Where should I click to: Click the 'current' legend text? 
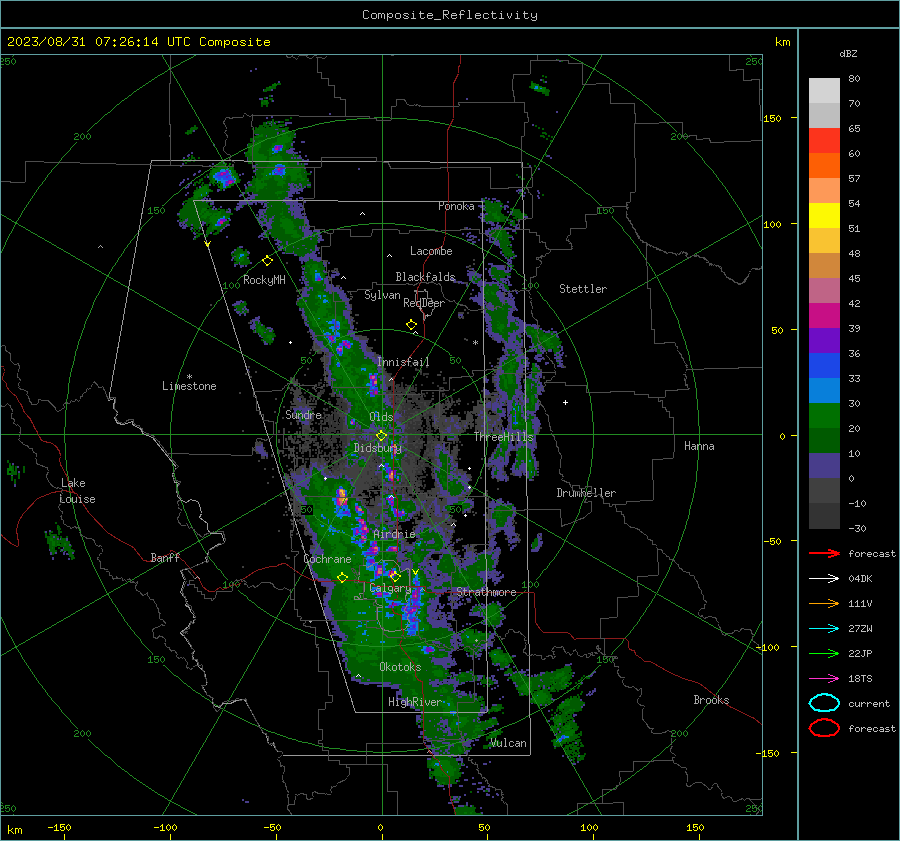(x=869, y=703)
